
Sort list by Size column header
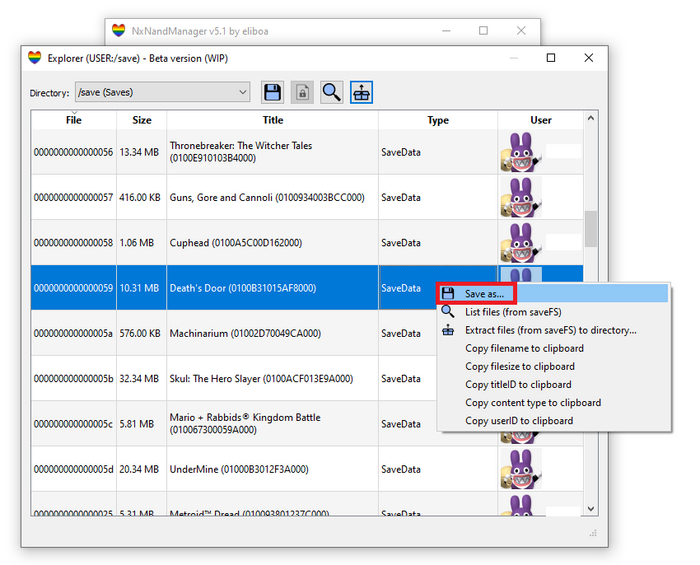142,120
